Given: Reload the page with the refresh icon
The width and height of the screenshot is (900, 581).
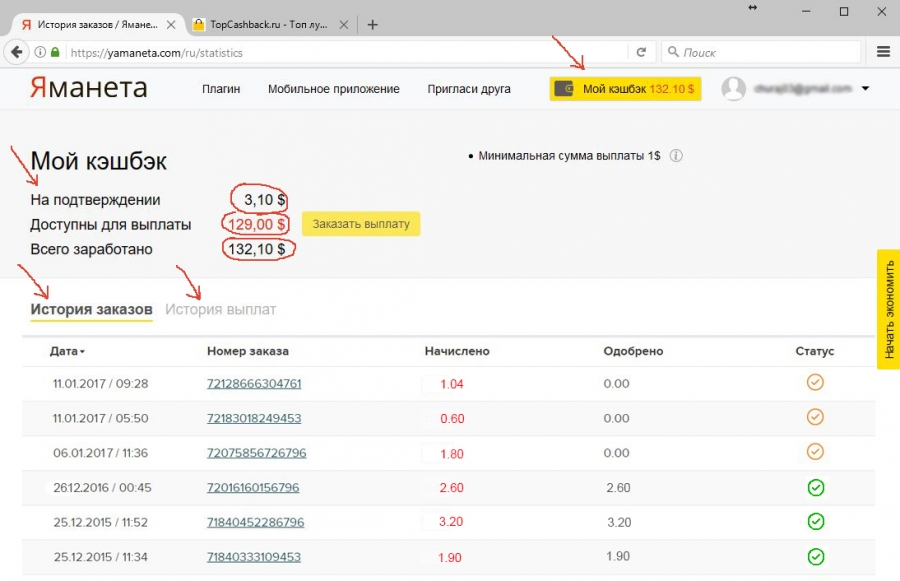Looking at the screenshot, I should click(641, 52).
